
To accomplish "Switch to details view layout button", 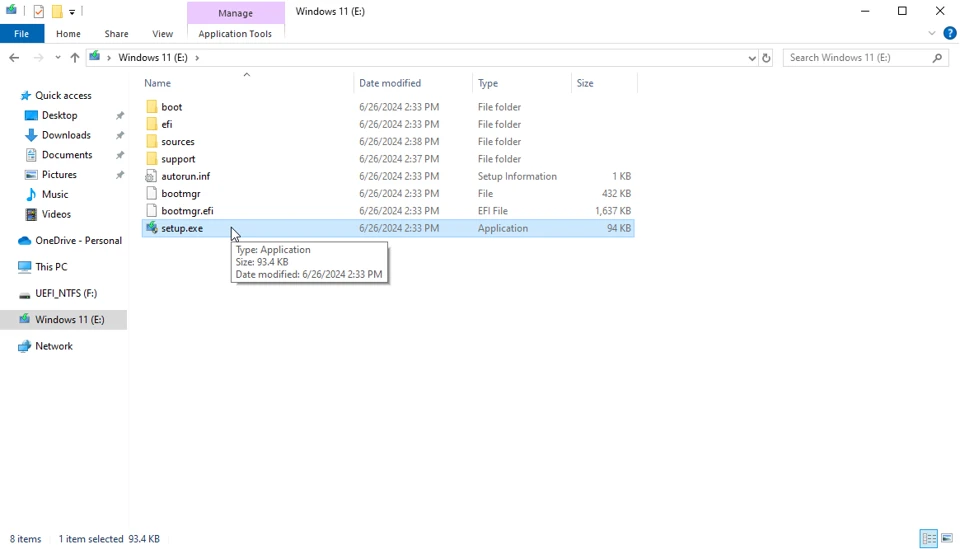I will [928, 539].
